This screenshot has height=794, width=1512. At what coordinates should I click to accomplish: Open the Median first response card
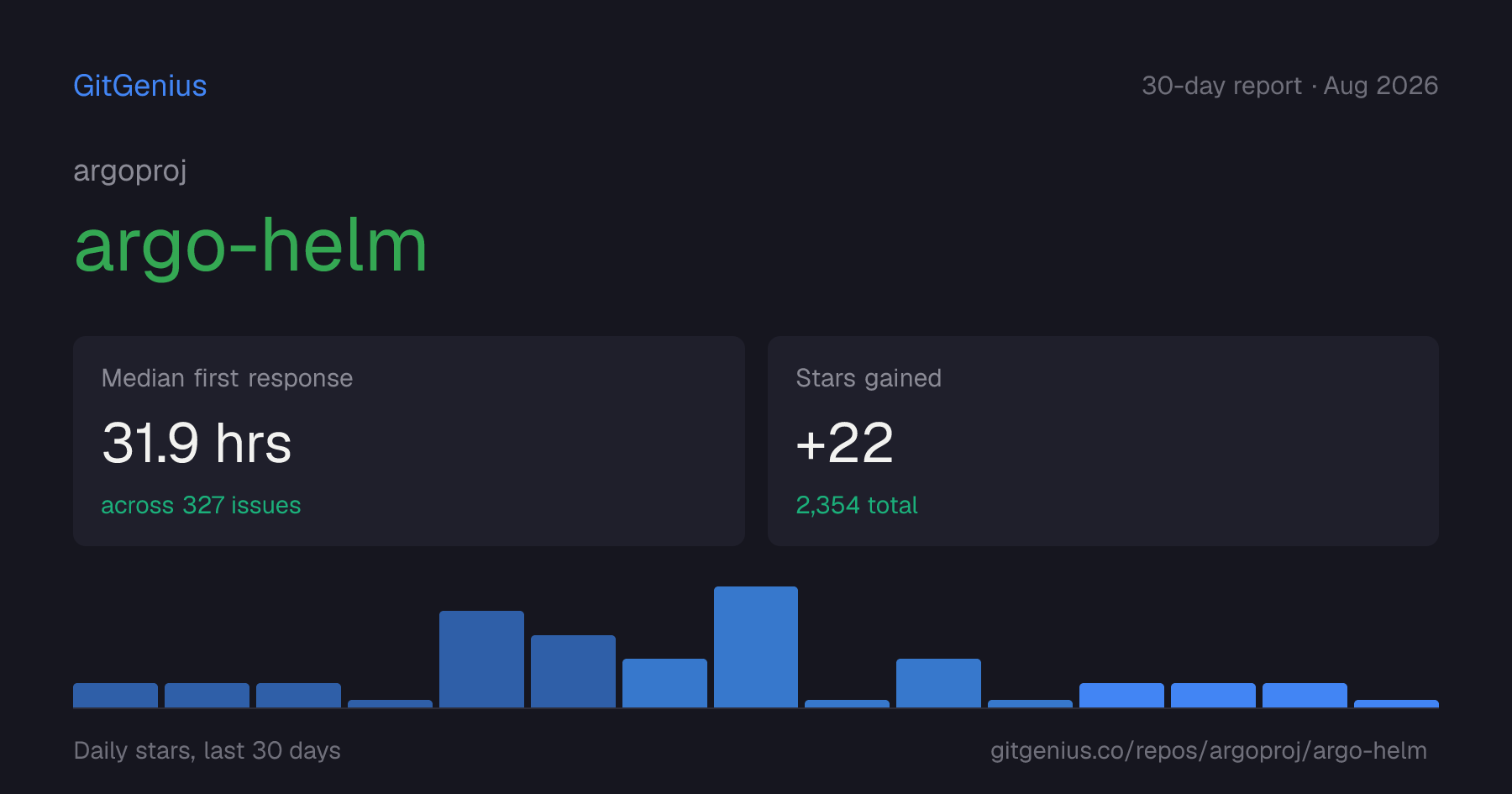[x=409, y=441]
